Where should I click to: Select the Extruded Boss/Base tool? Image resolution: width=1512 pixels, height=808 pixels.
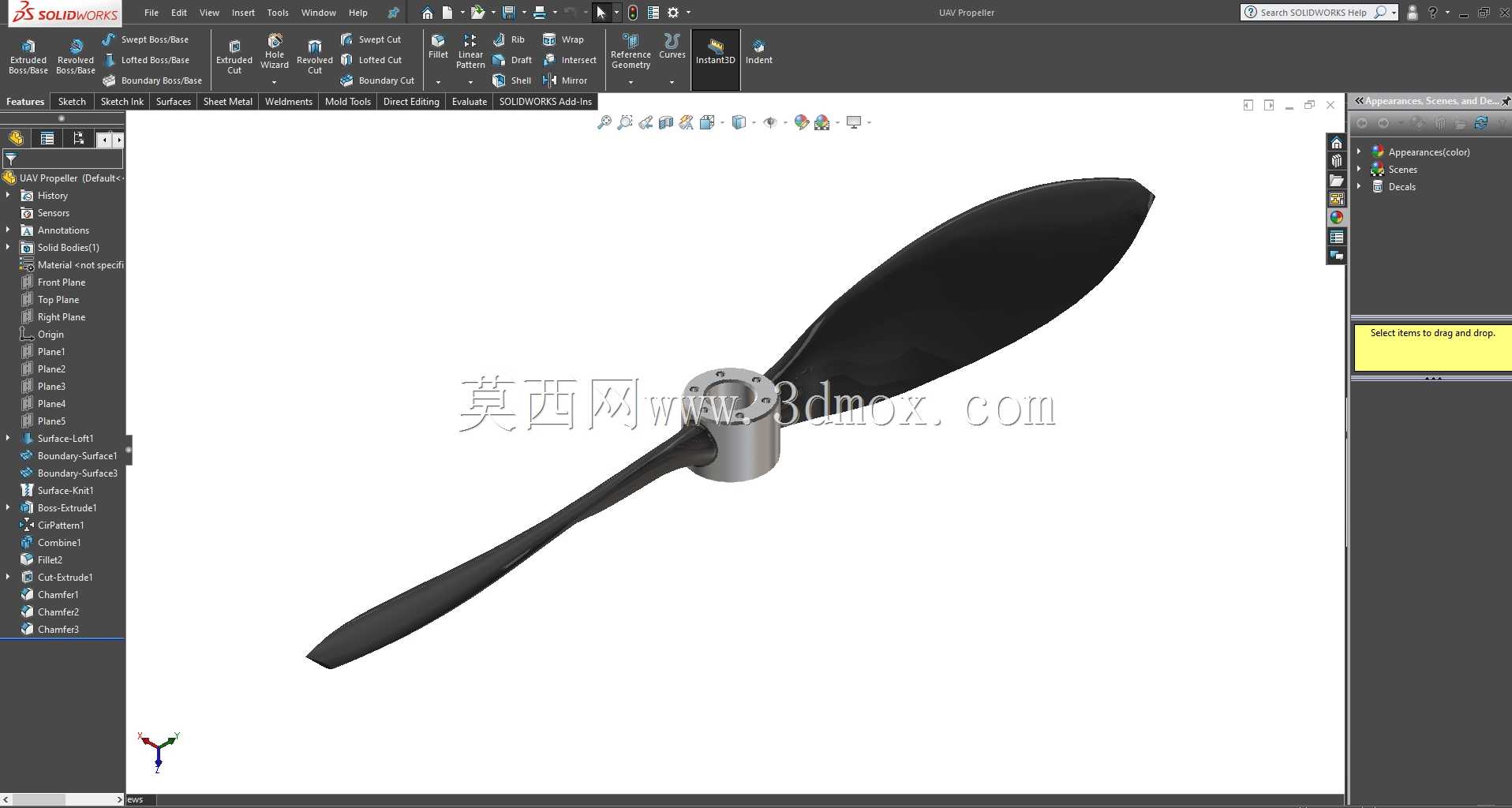coord(28,56)
